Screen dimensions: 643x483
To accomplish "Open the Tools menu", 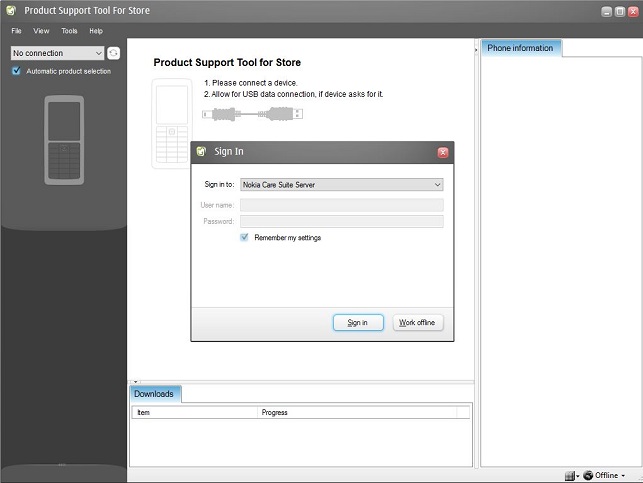I will point(69,31).
